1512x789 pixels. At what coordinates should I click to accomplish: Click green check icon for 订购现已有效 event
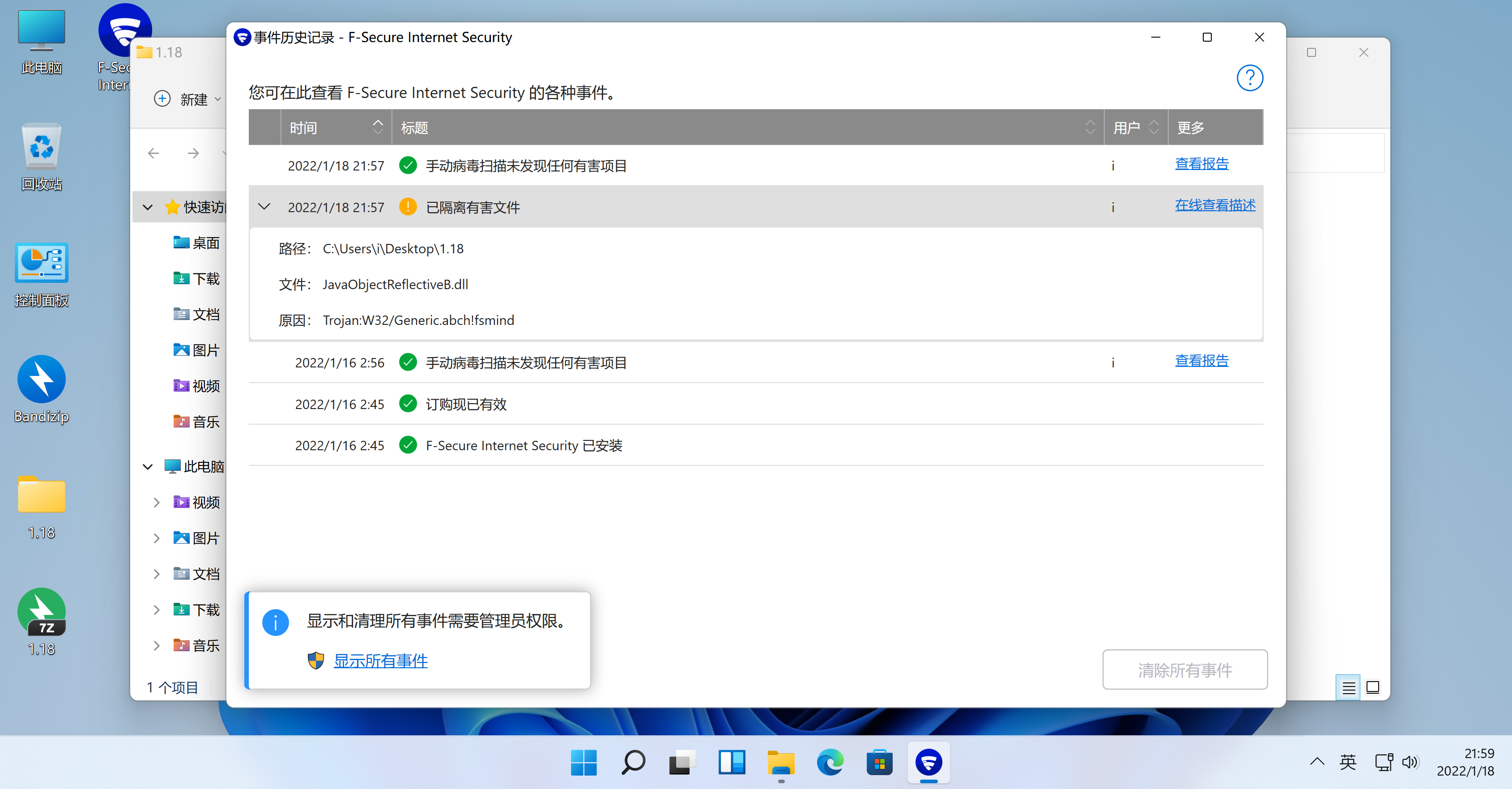(x=408, y=404)
